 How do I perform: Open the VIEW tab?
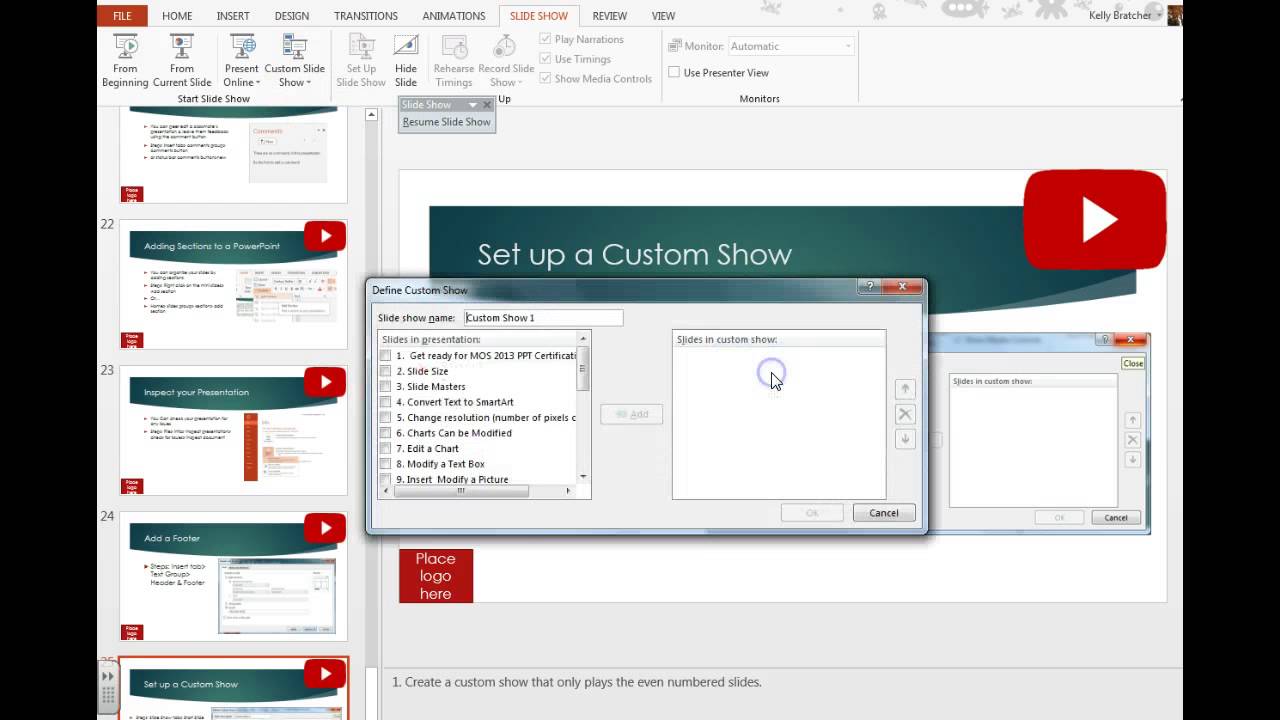663,16
